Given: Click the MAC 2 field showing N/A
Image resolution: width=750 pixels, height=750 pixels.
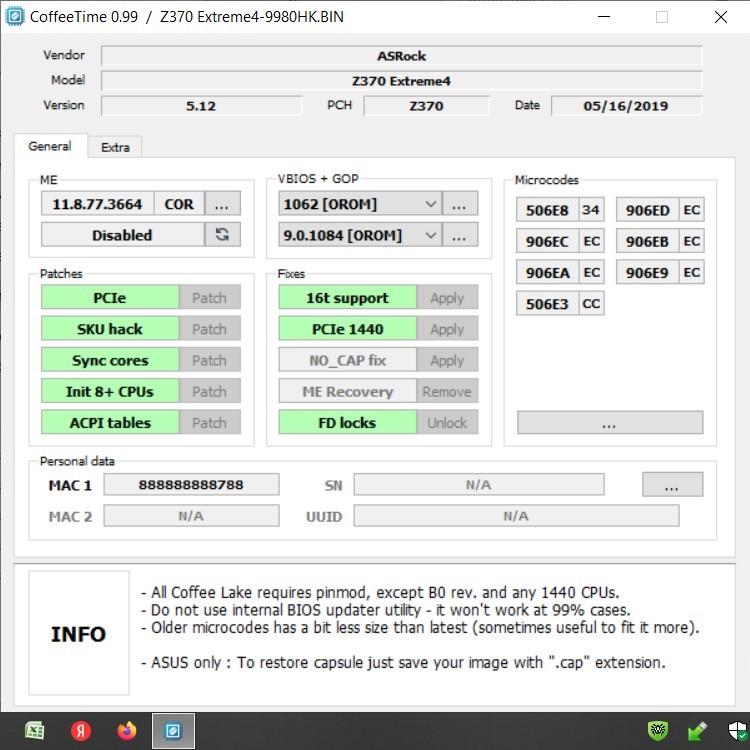Looking at the screenshot, I should (191, 516).
